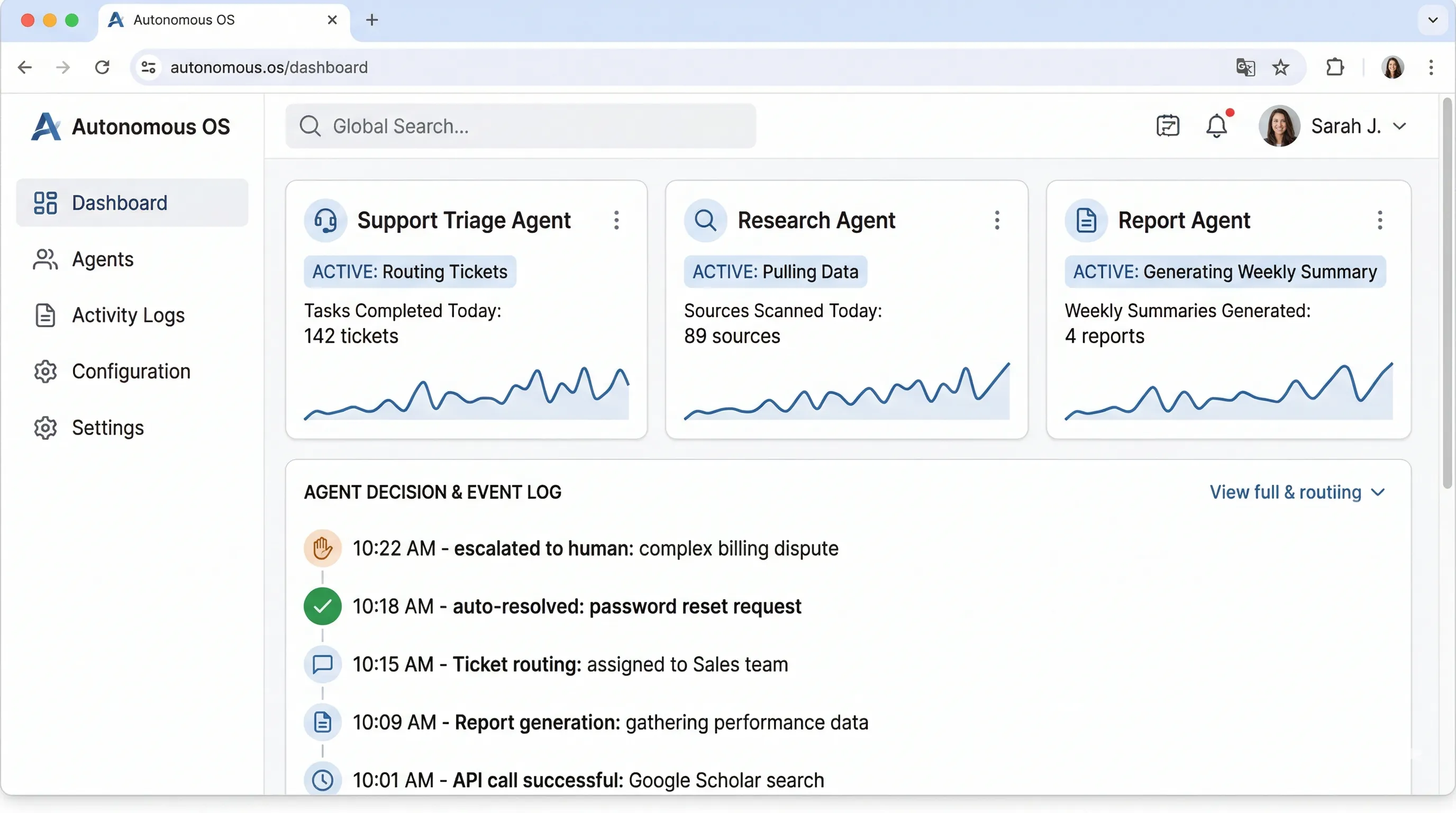Open chat using the message icon
Viewport: 1456px width, 813px height.
tap(1168, 125)
